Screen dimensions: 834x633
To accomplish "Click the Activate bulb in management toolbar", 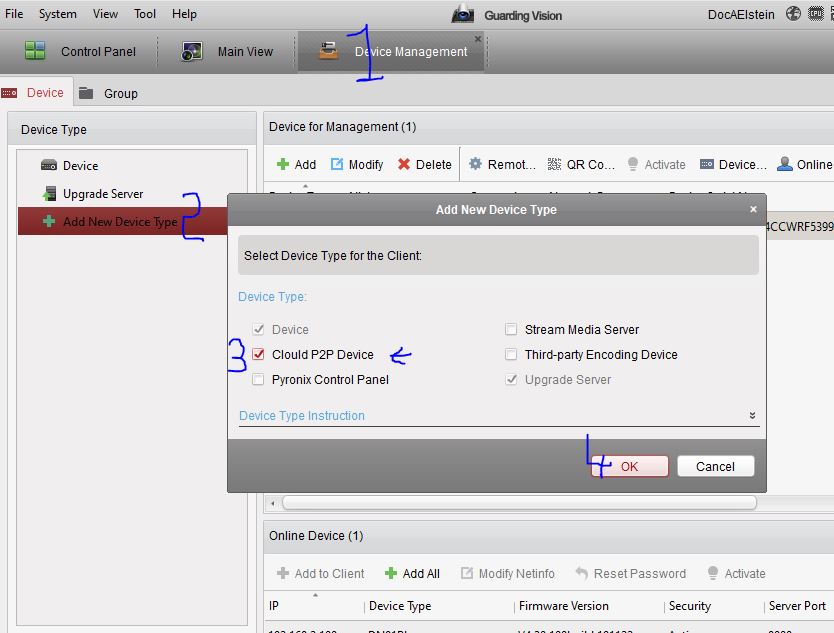I will click(632, 164).
